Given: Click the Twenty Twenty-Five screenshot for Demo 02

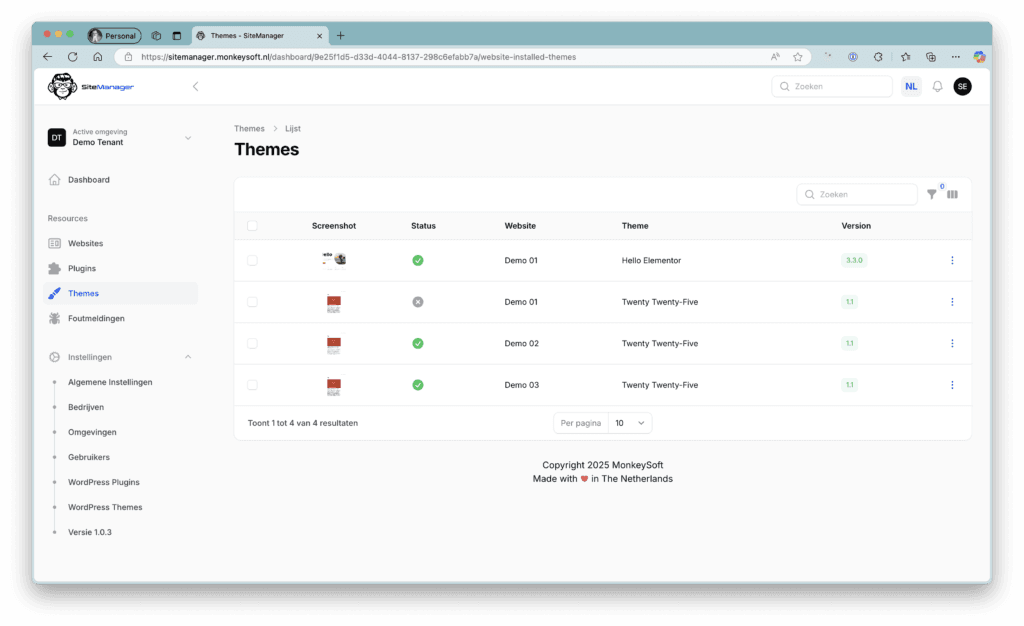Looking at the screenshot, I should (334, 343).
